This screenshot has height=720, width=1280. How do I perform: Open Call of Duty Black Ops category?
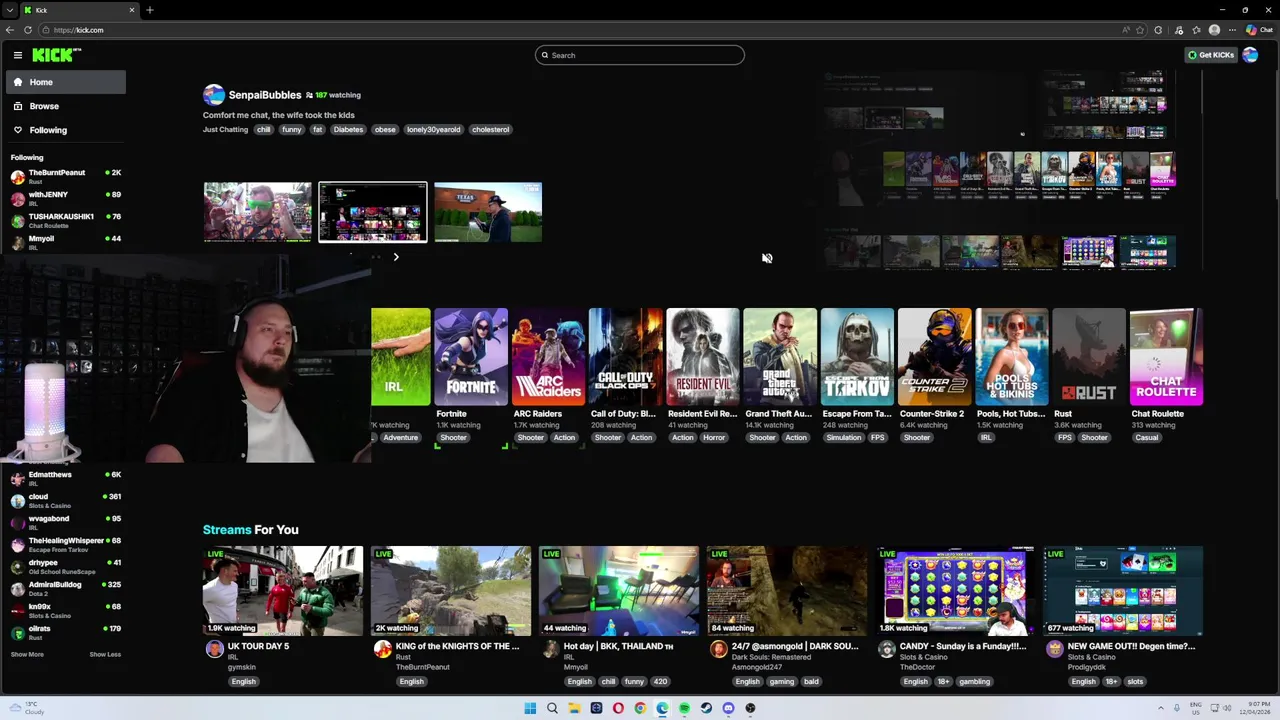(625, 357)
